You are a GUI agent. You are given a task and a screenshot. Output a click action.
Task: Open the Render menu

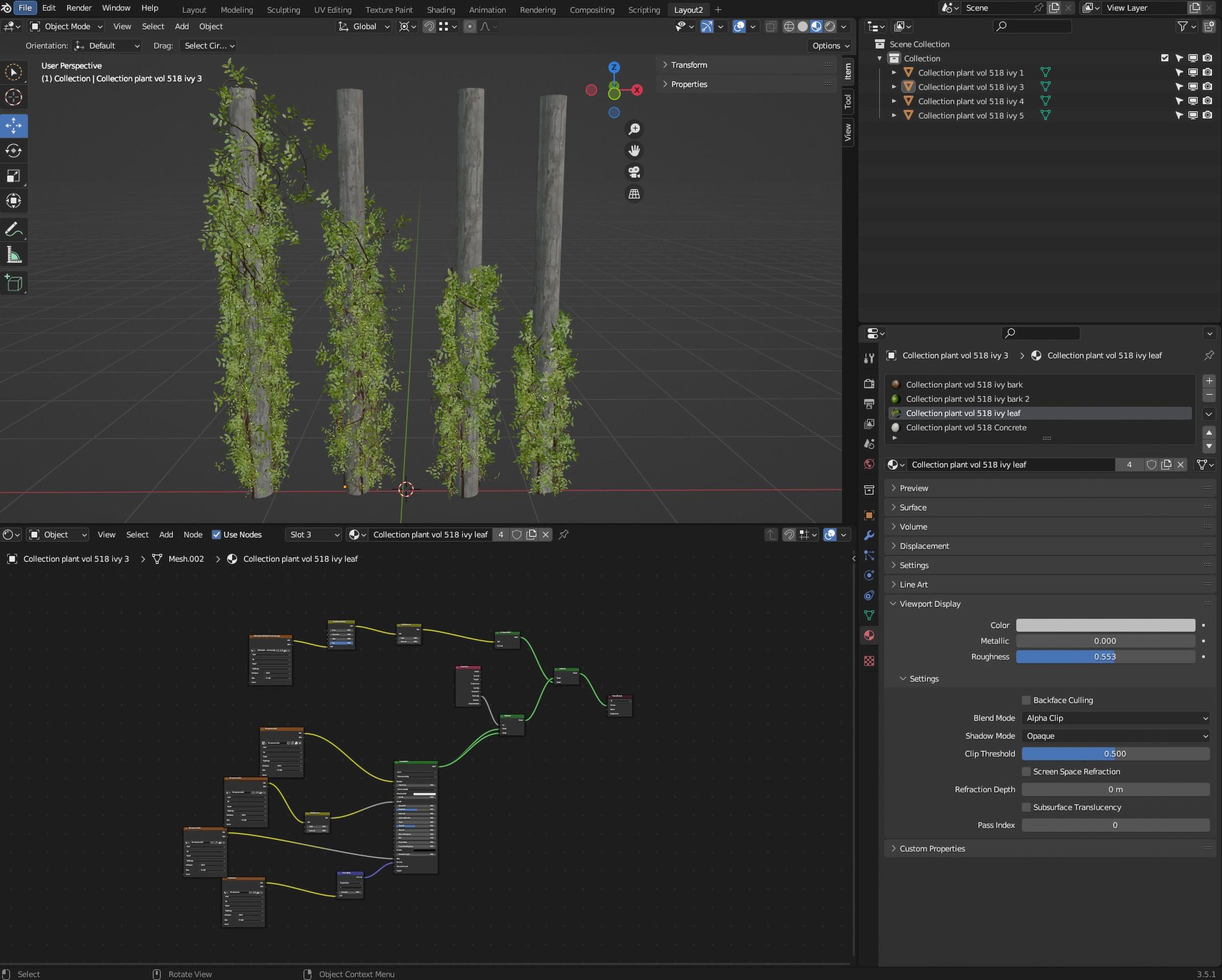pyautogui.click(x=79, y=8)
